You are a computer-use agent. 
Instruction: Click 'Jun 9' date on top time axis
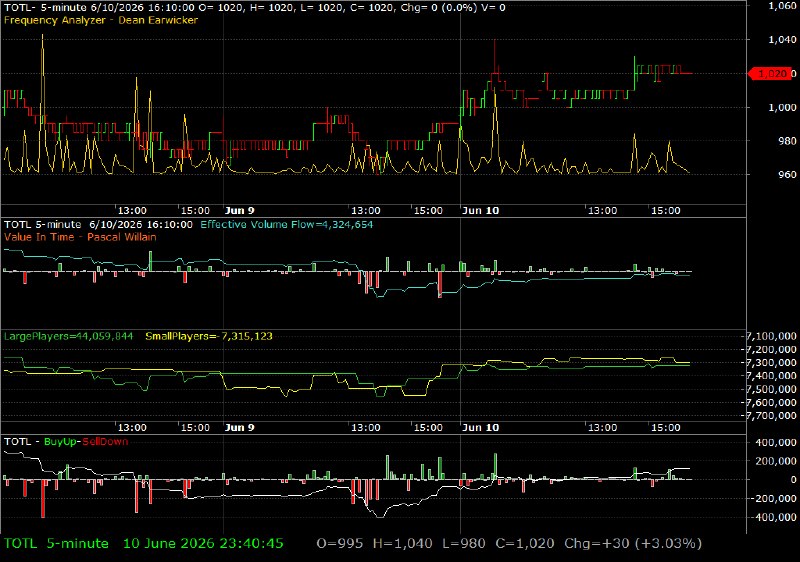click(x=239, y=211)
